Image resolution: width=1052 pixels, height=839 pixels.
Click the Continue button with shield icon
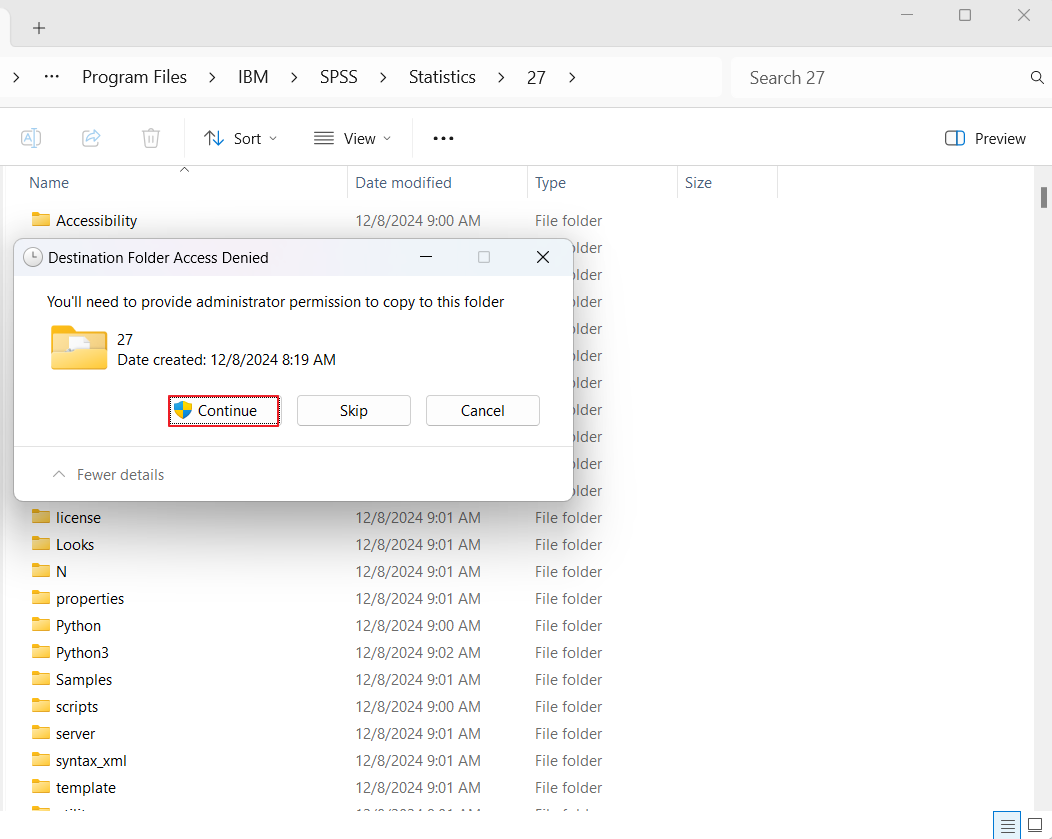[x=223, y=411]
